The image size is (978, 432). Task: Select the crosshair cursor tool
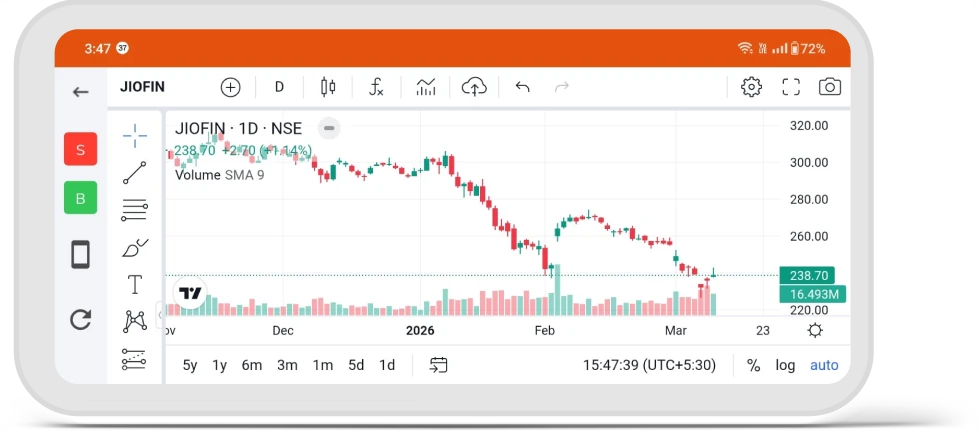click(135, 135)
